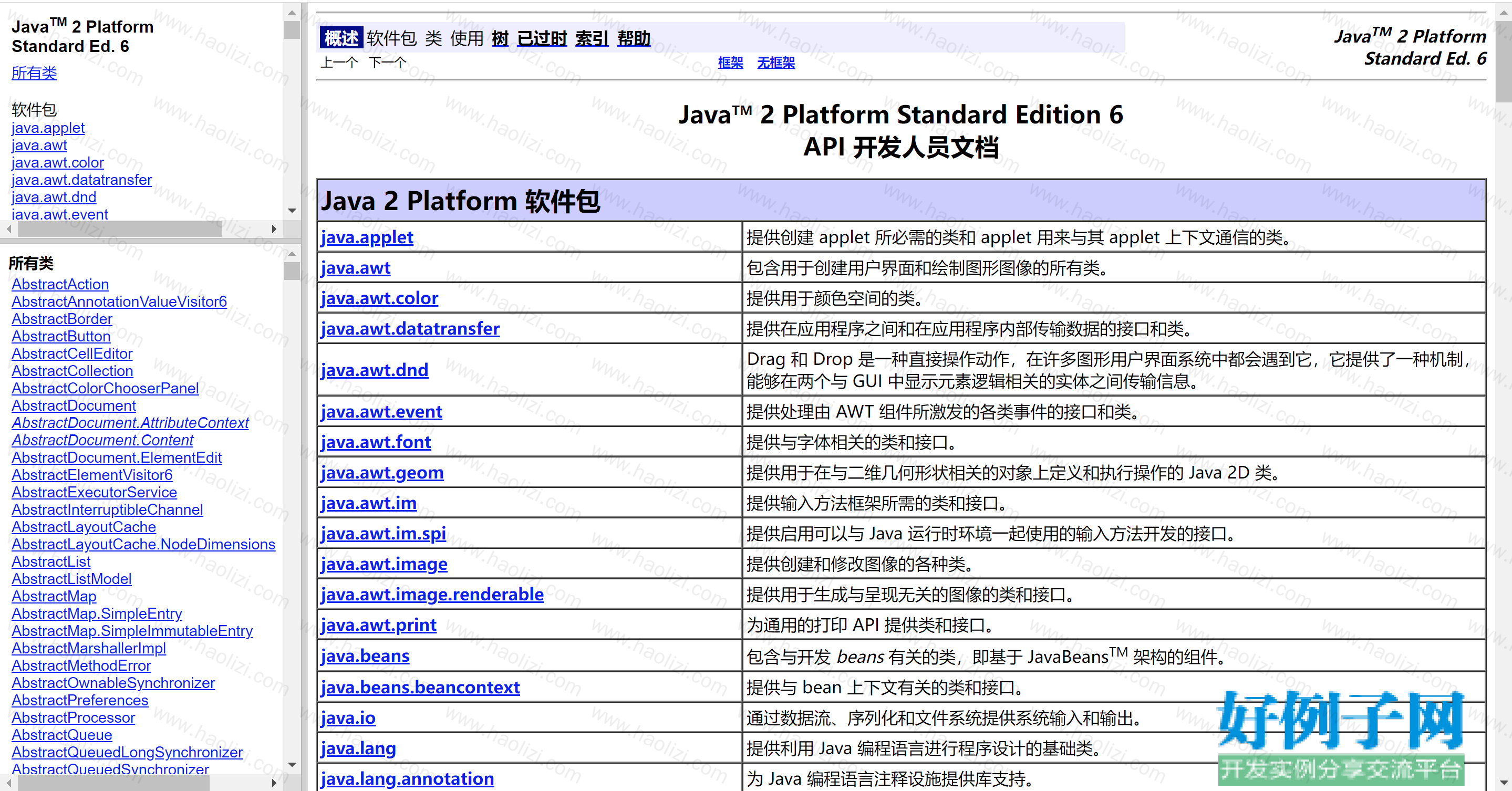Image resolution: width=1512 pixels, height=791 pixels.
Task: Switch to 无框架 no-frames view
Action: point(776,63)
